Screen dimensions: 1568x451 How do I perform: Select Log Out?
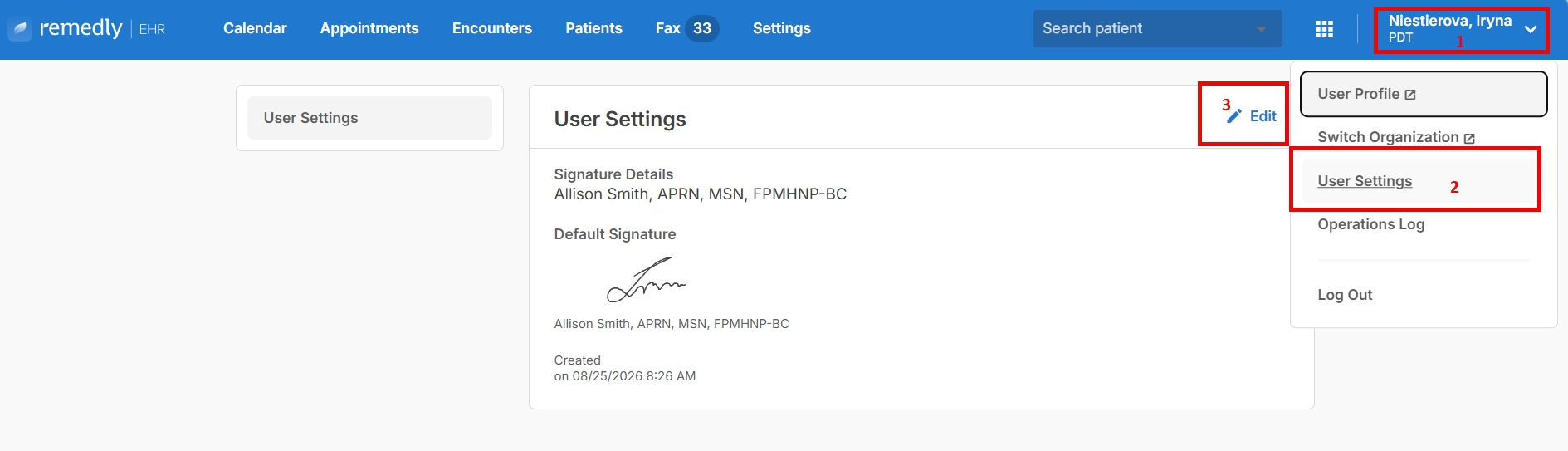(x=1345, y=295)
